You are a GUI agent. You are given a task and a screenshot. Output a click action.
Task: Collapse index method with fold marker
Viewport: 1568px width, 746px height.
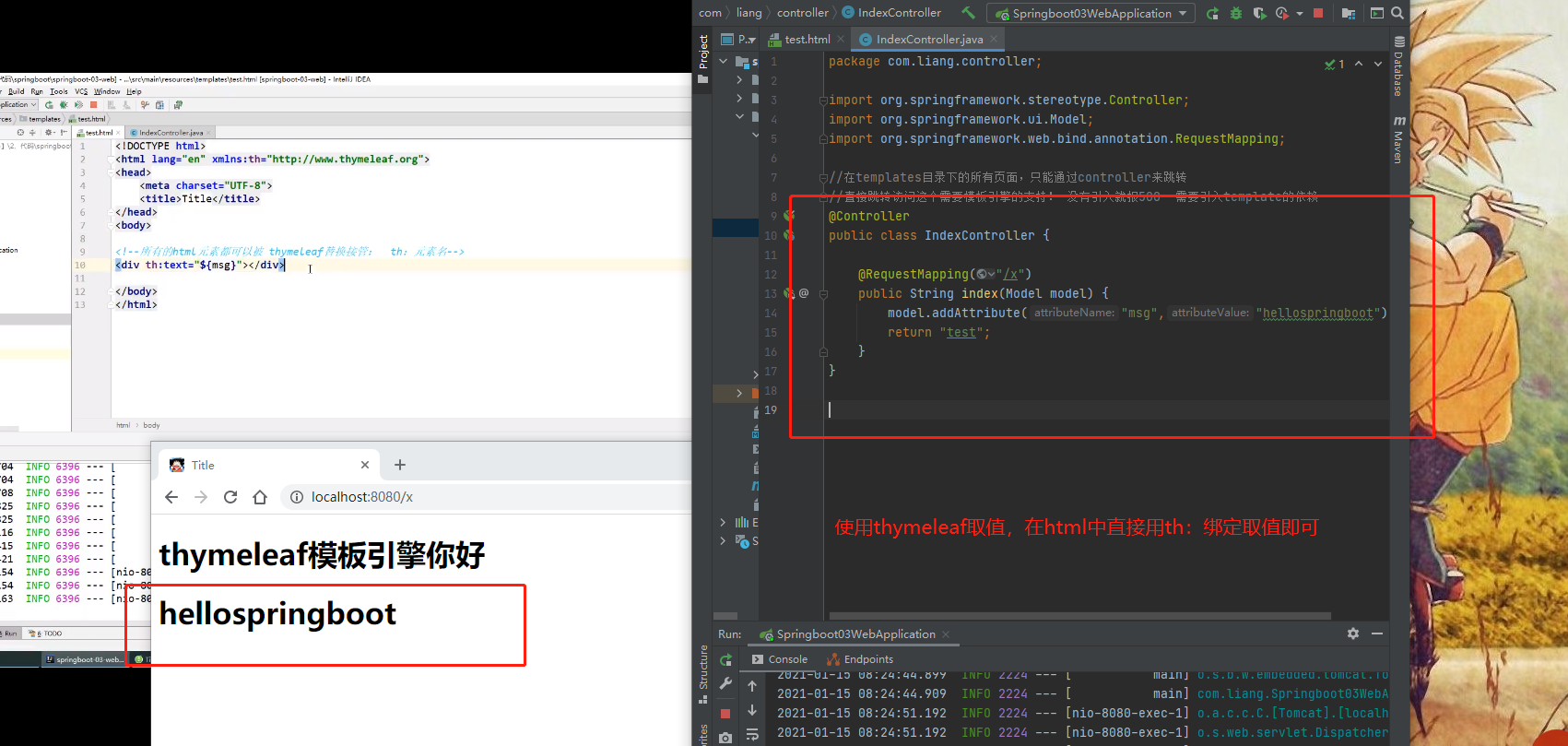(x=823, y=293)
